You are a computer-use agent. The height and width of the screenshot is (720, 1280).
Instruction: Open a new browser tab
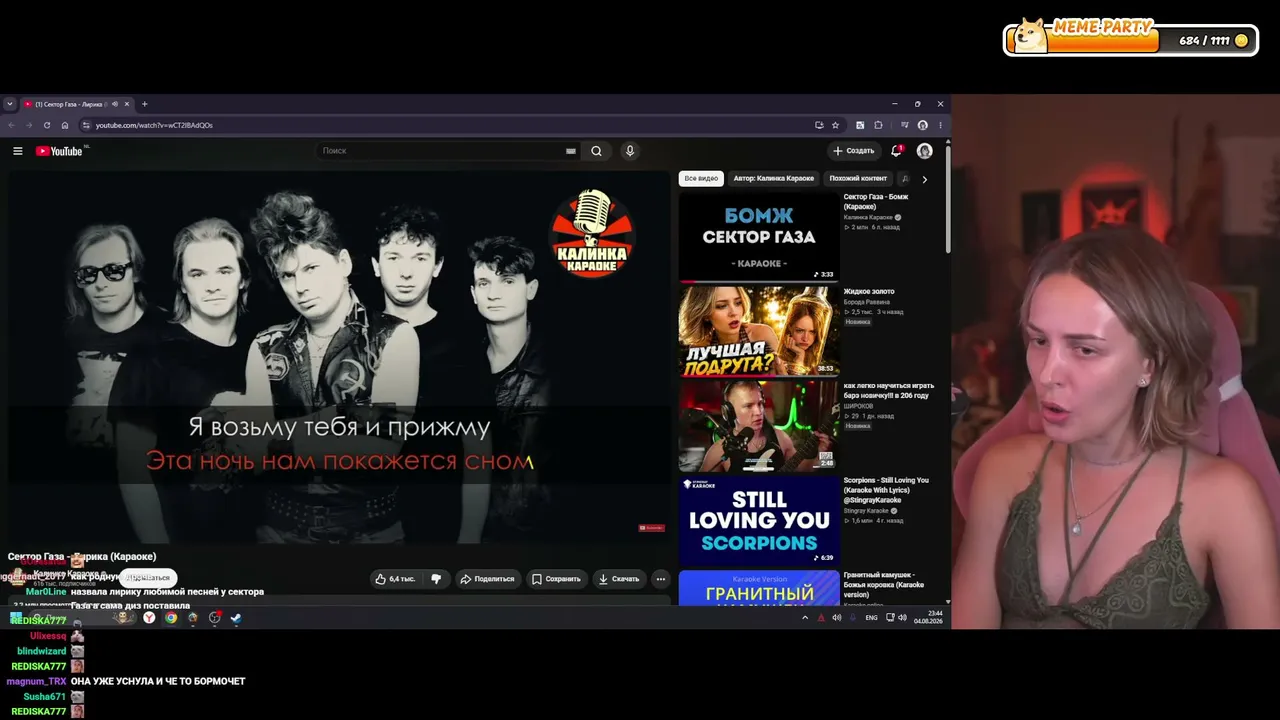tap(144, 104)
